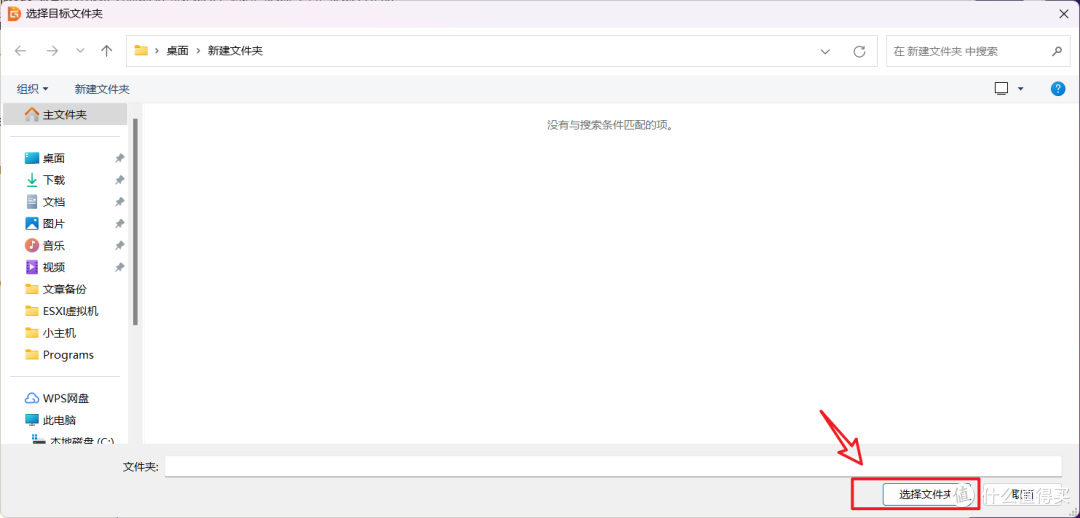This screenshot has height=518, width=1080.
Task: Click pin icon next to 视频
Action: point(119,267)
